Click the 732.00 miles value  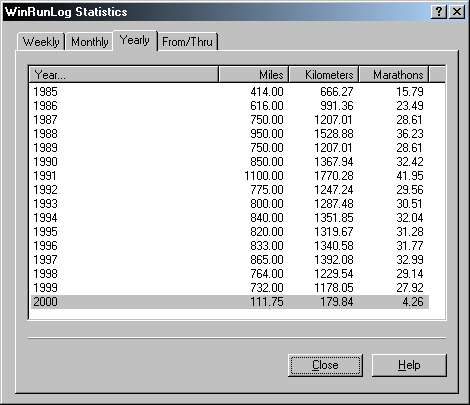click(x=267, y=288)
